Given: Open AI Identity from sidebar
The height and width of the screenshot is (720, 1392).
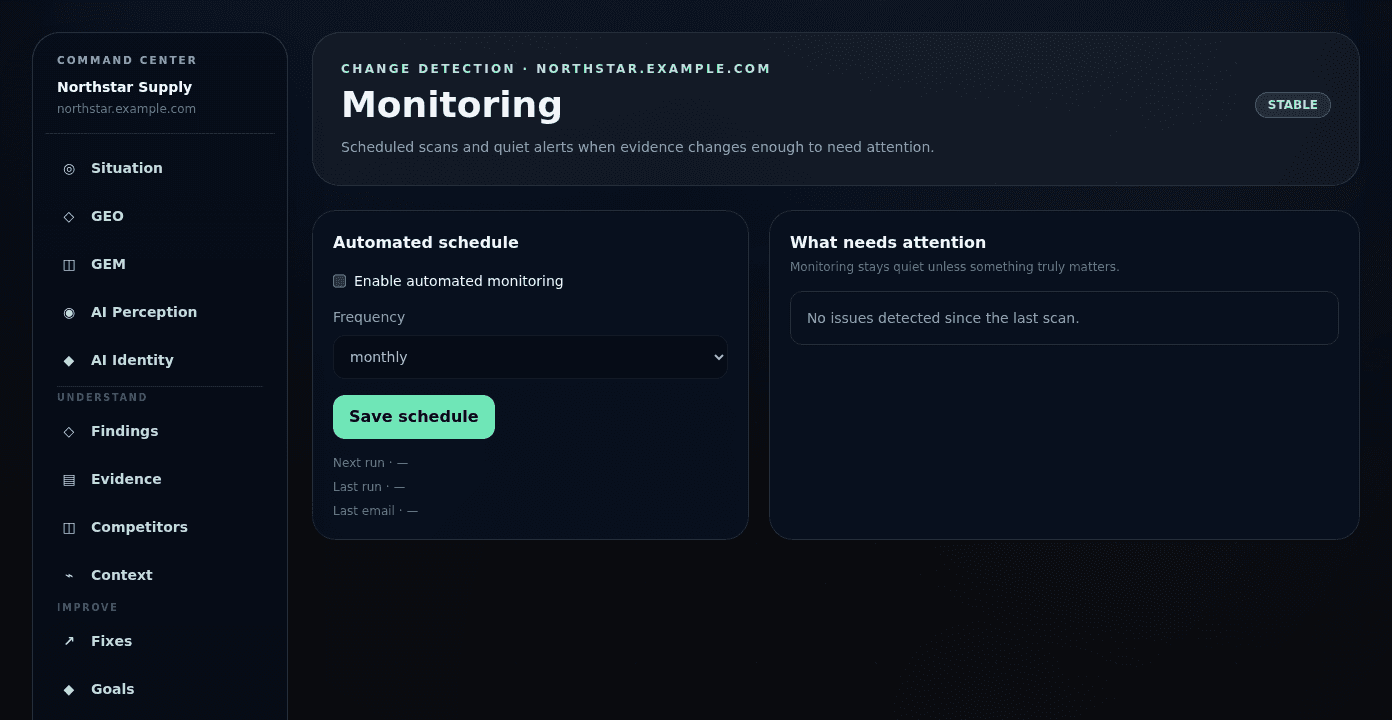Looking at the screenshot, I should pos(132,360).
